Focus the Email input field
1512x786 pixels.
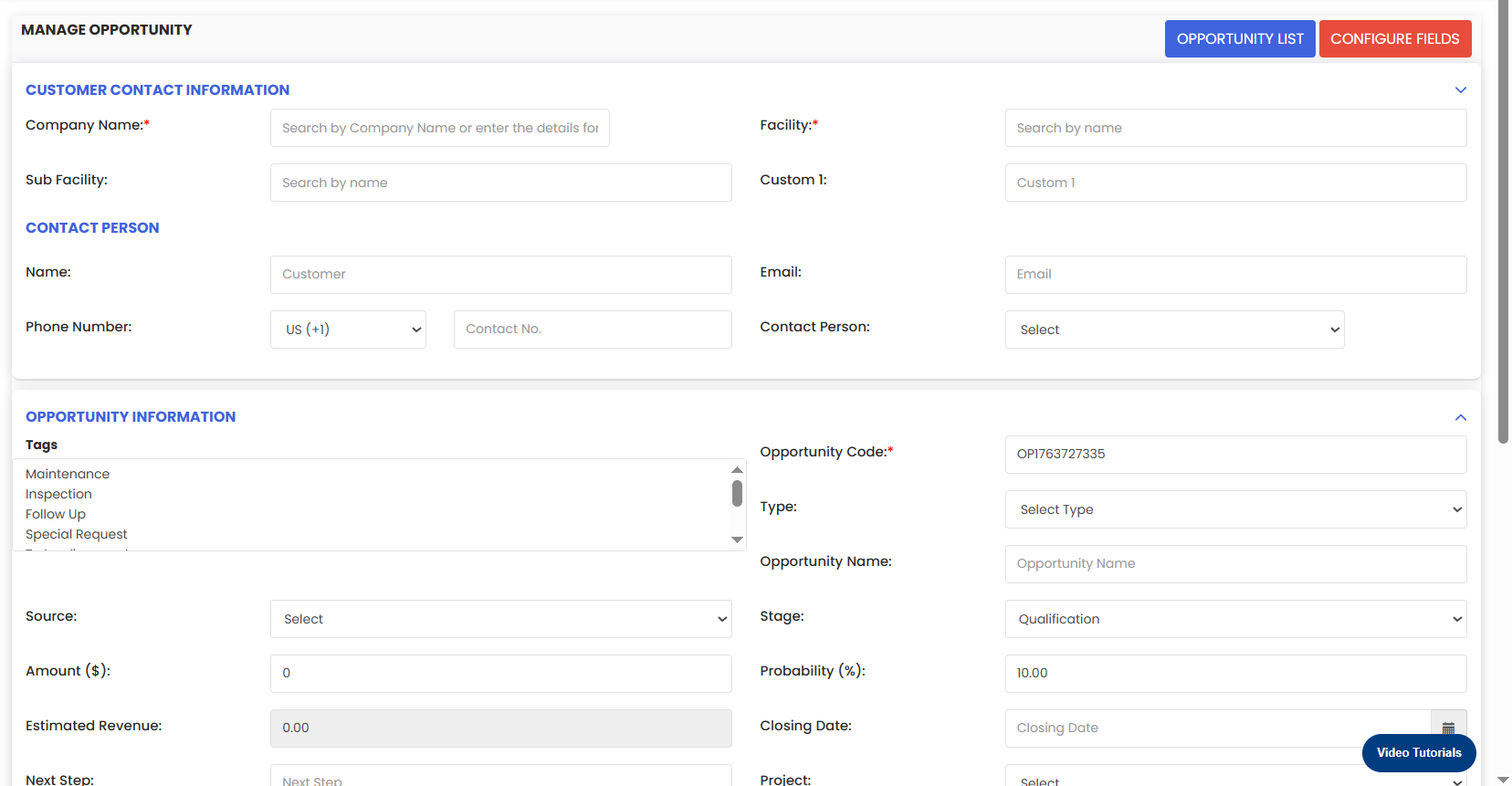point(1236,275)
